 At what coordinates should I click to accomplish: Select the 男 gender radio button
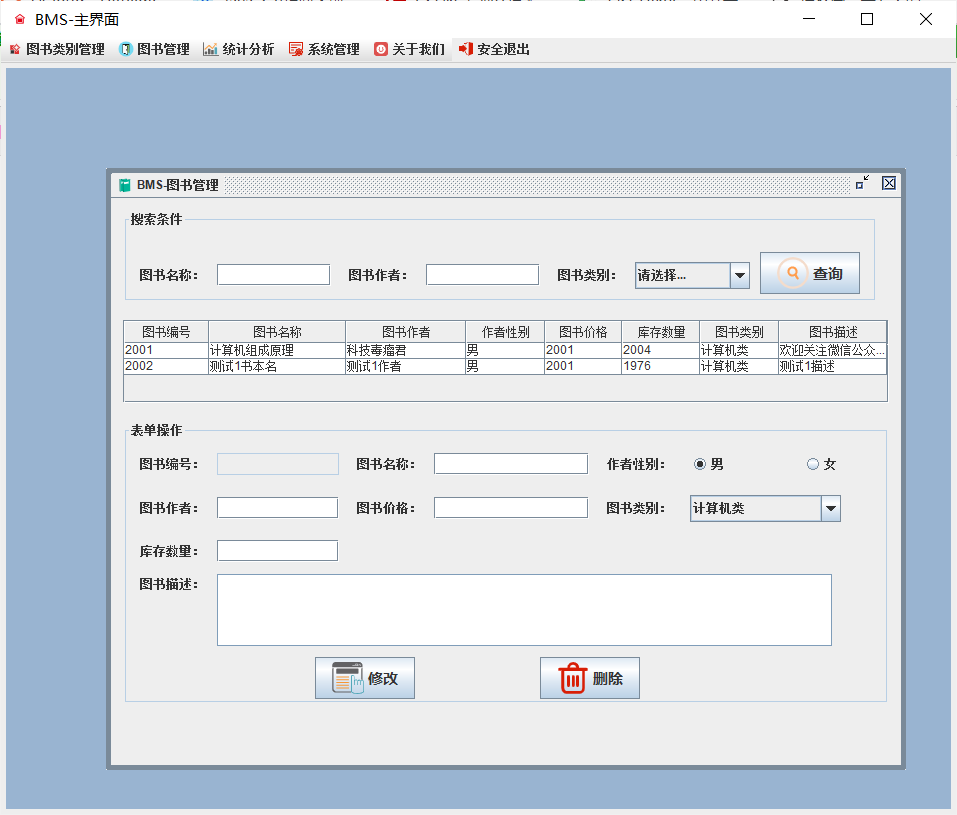(x=700, y=465)
